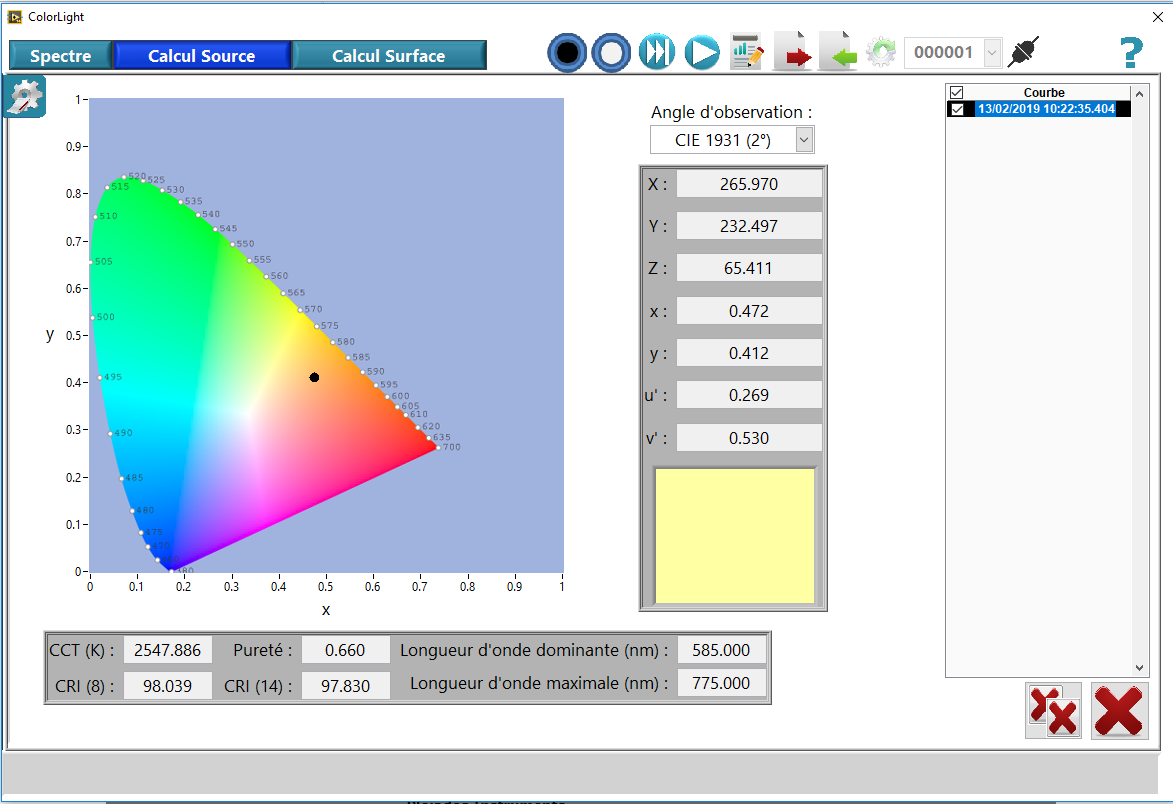
Task: Click the blue play icon
Action: tap(702, 53)
